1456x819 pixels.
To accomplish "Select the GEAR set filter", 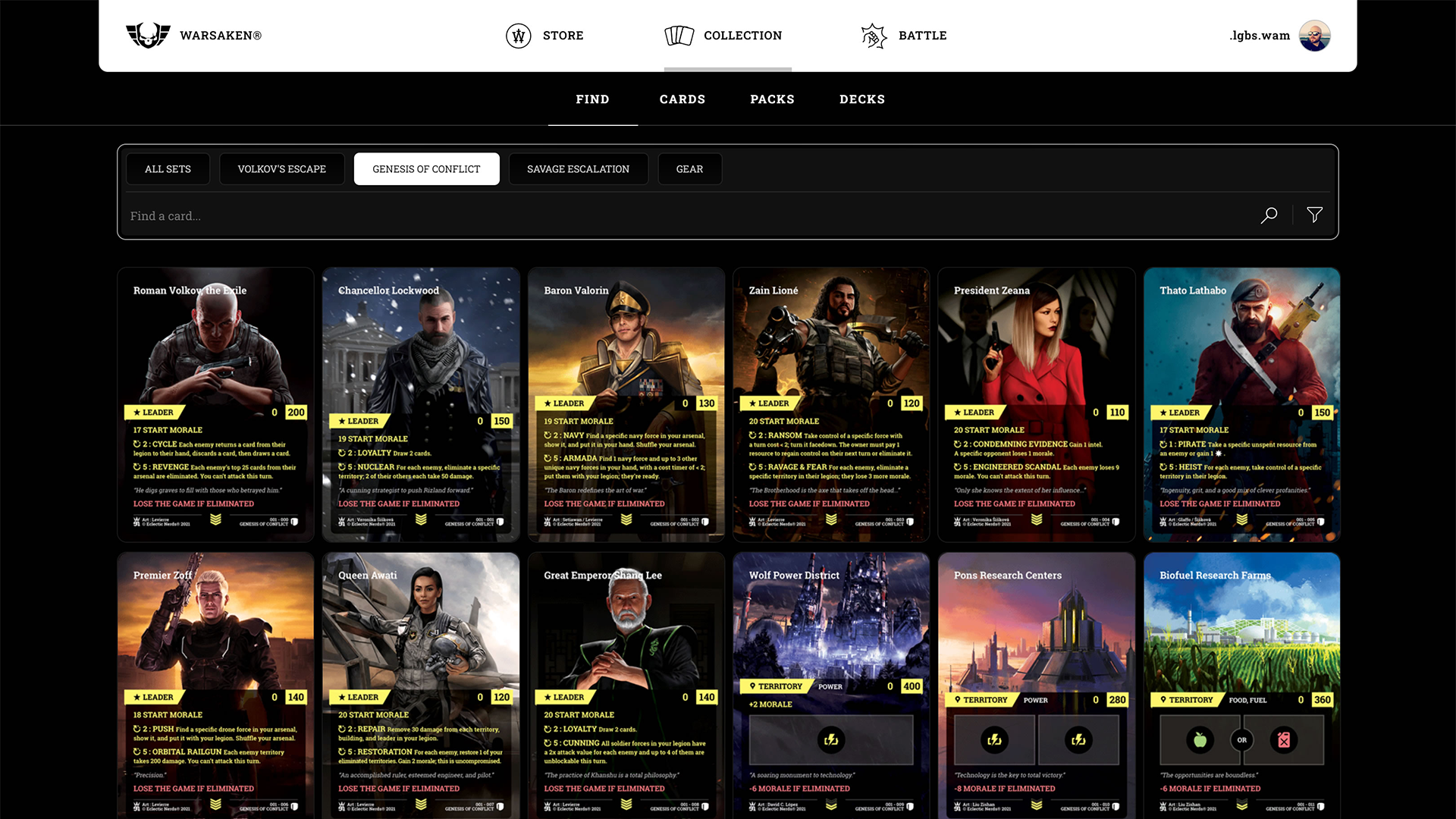I will point(689,169).
